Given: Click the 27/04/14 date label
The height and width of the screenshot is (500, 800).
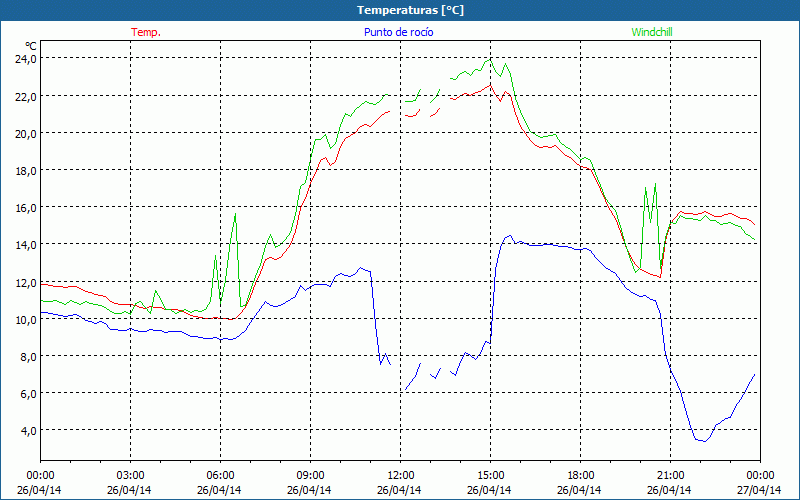Looking at the screenshot, I should point(759,490).
